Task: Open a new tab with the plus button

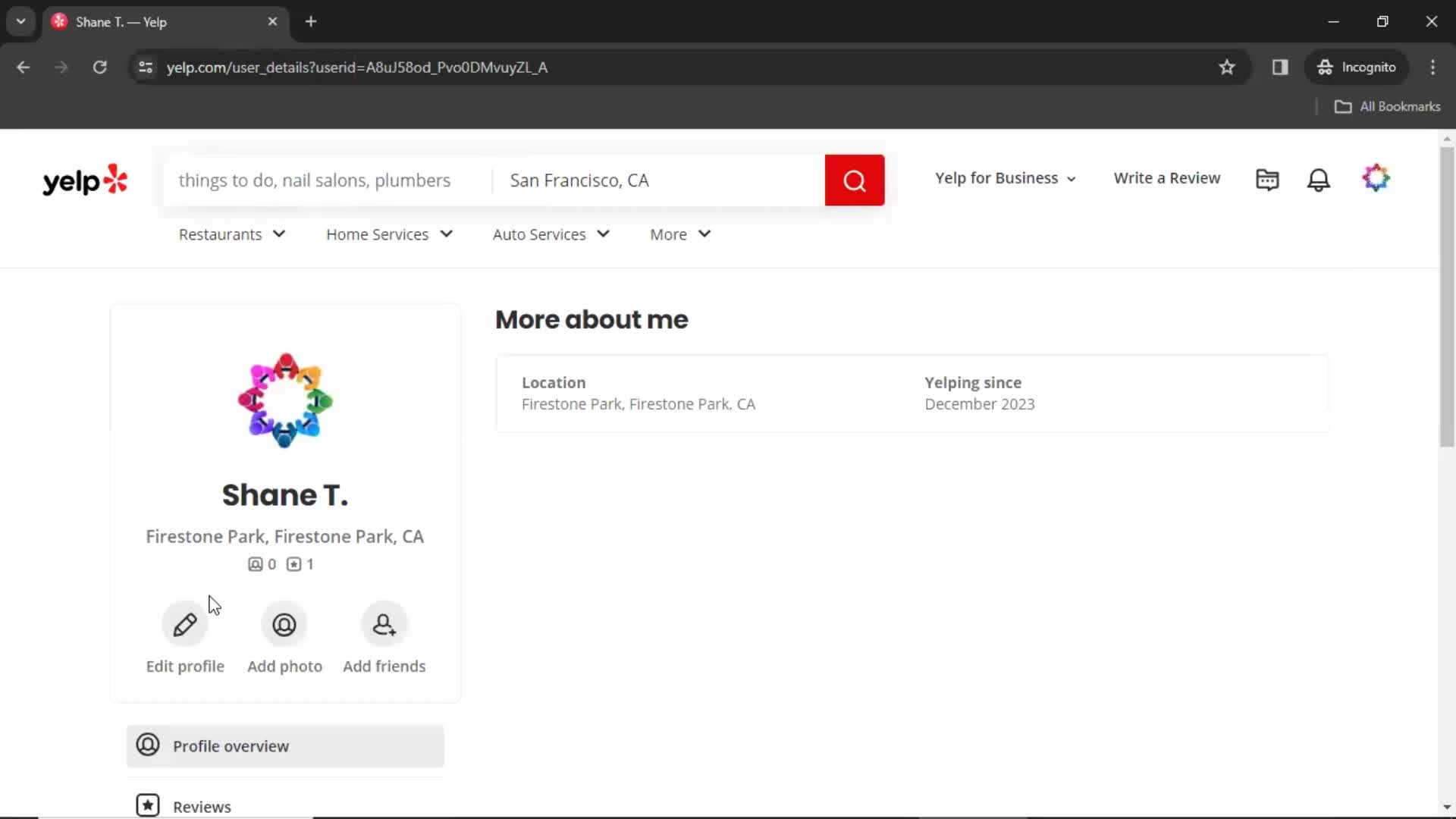Action: [x=311, y=21]
